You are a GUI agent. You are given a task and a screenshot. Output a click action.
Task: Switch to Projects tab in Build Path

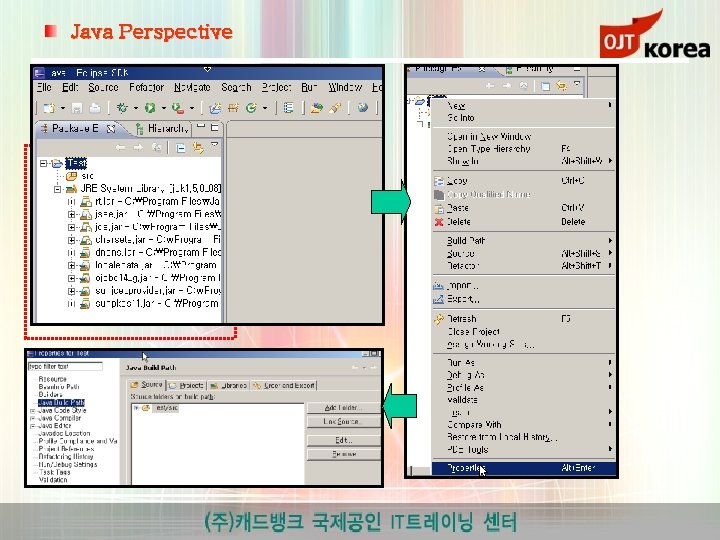(186, 385)
